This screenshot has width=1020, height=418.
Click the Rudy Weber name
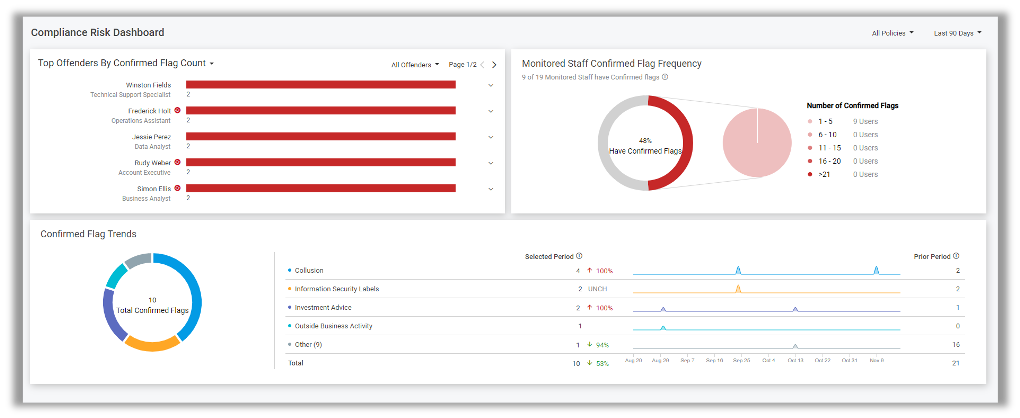[x=153, y=163]
